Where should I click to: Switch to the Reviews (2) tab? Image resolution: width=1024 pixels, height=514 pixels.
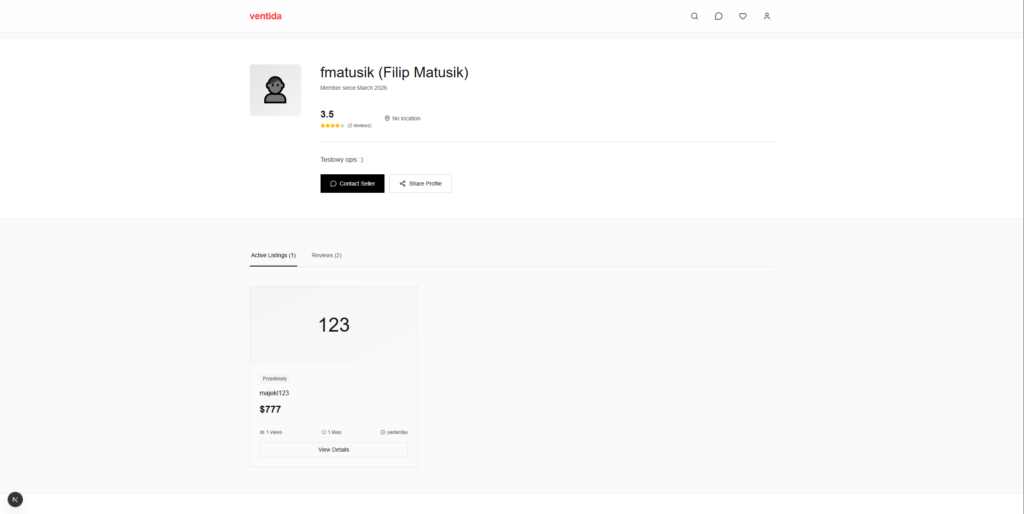pyautogui.click(x=326, y=255)
